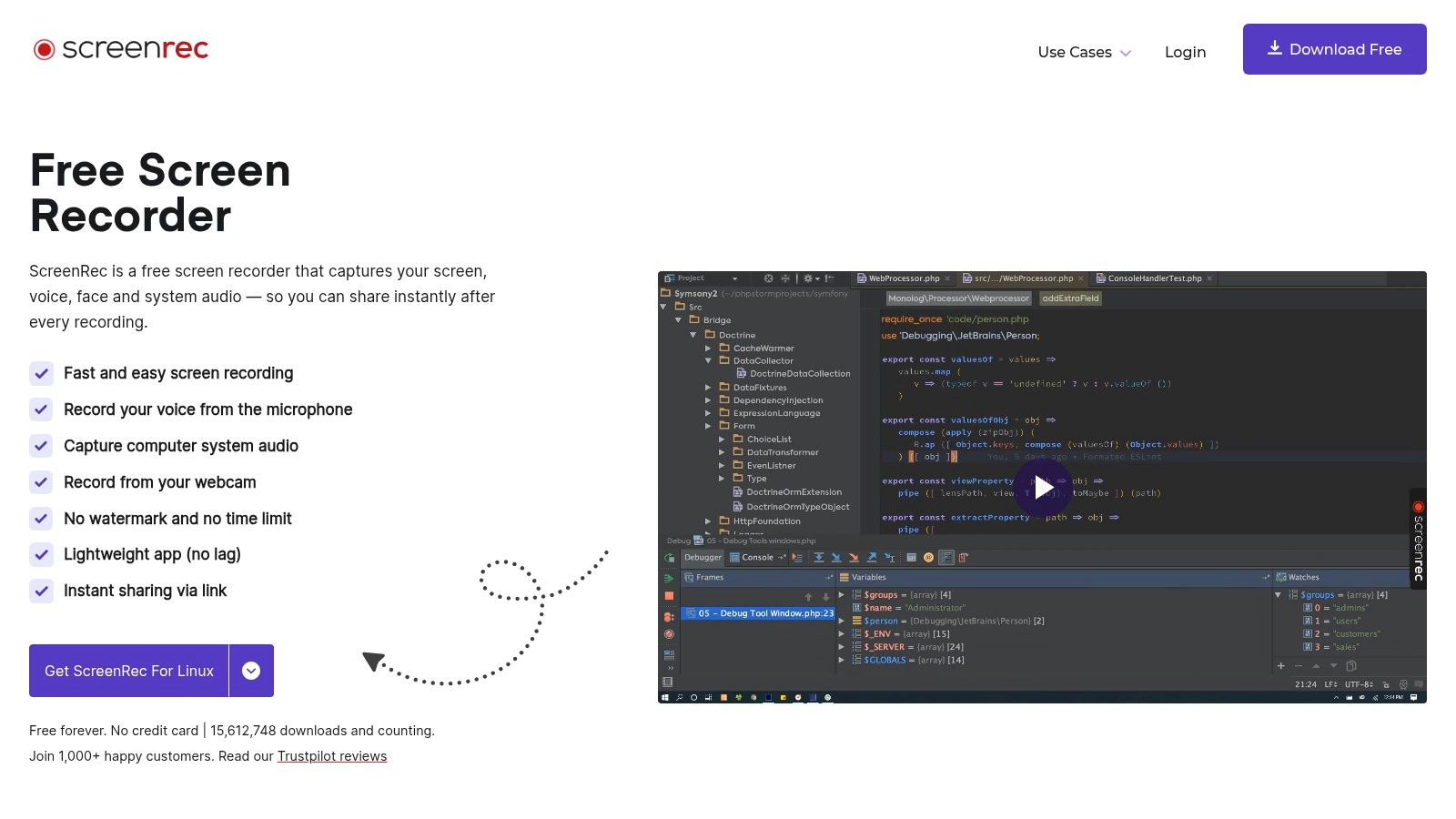1456x819 pixels.
Task: Click checkmark beside Capture computer system audio
Action: 41,446
